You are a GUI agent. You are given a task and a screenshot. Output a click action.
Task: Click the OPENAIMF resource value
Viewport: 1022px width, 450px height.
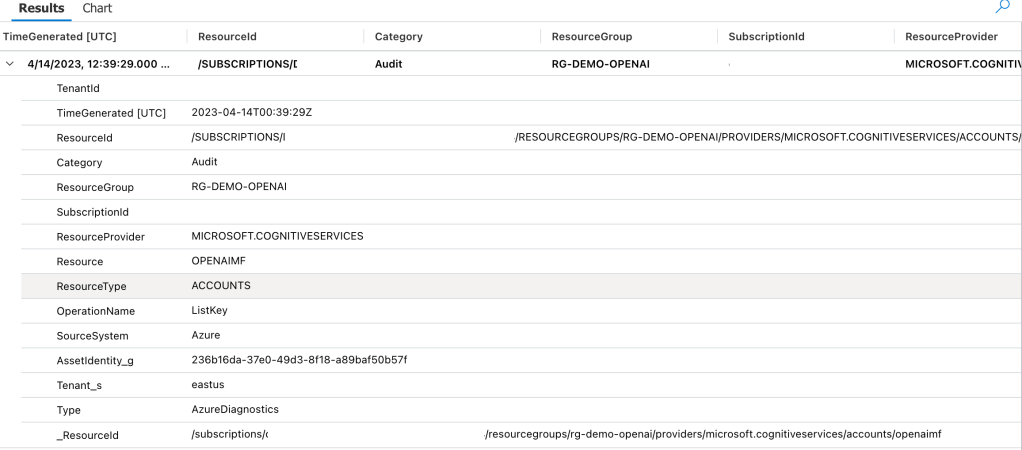pos(218,261)
